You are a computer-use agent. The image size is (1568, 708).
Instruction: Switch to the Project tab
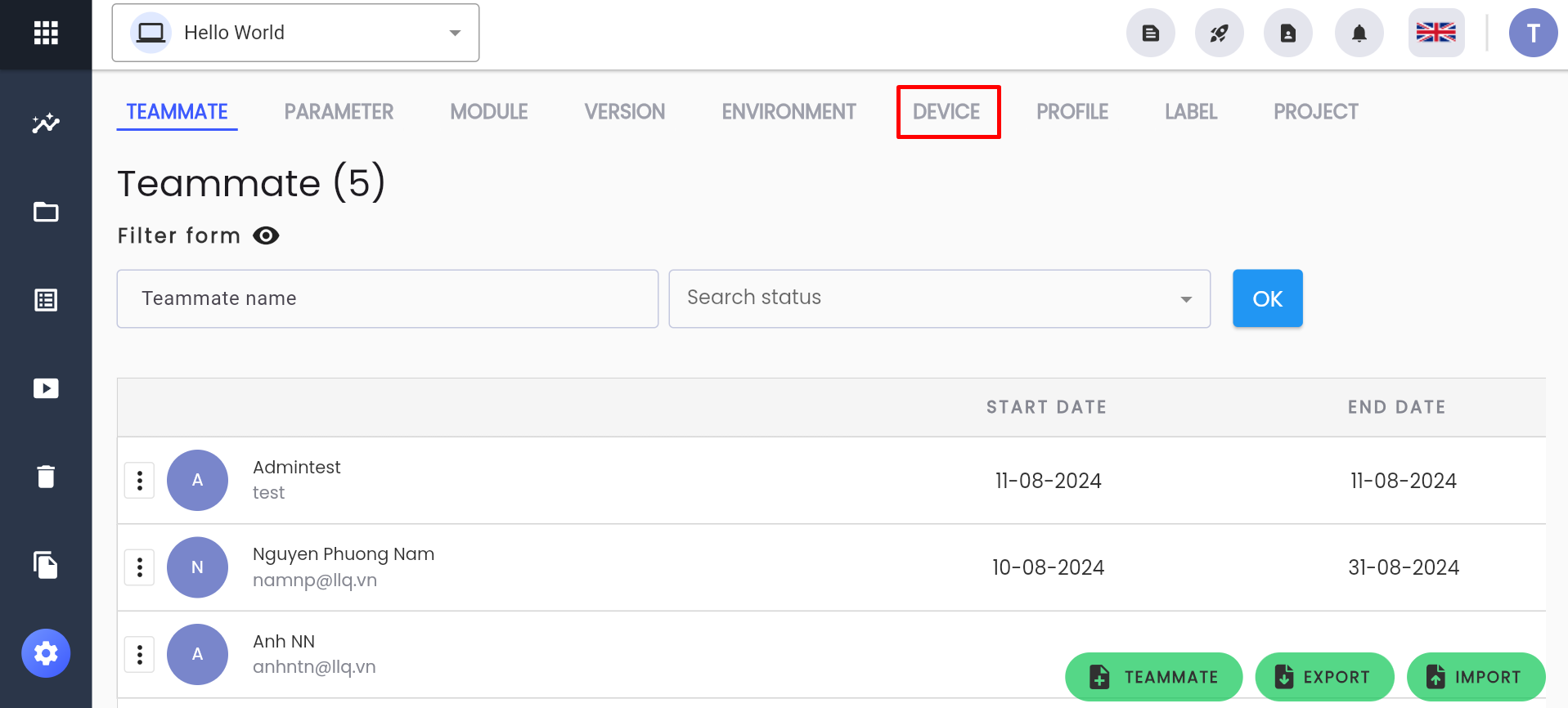1316,112
